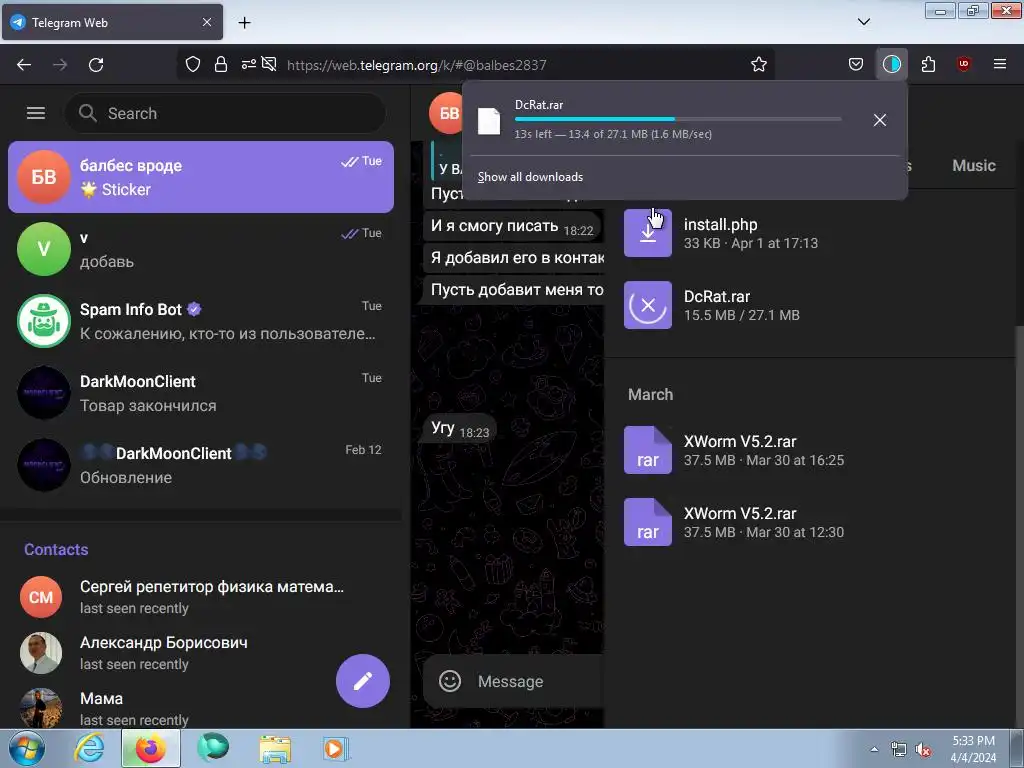Click the muted volume tray icon
This screenshot has width=1024, height=768.
point(923,750)
